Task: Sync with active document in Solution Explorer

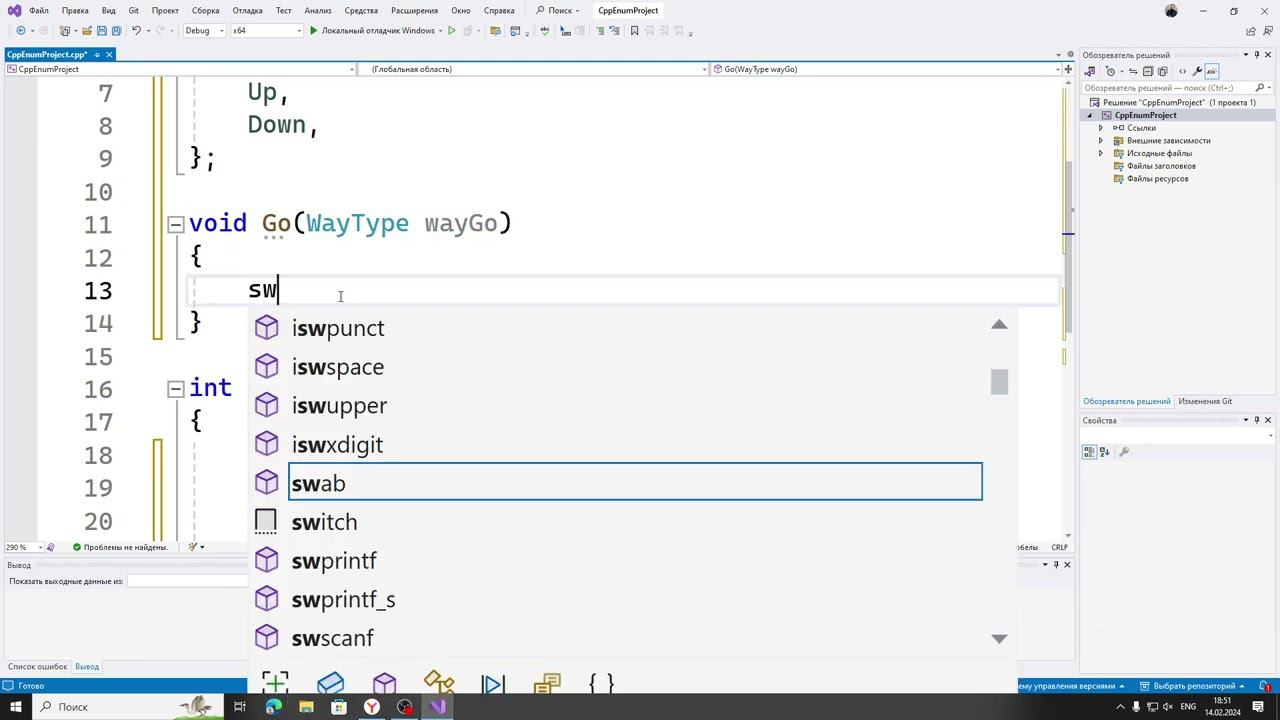Action: pyautogui.click(x=1134, y=71)
